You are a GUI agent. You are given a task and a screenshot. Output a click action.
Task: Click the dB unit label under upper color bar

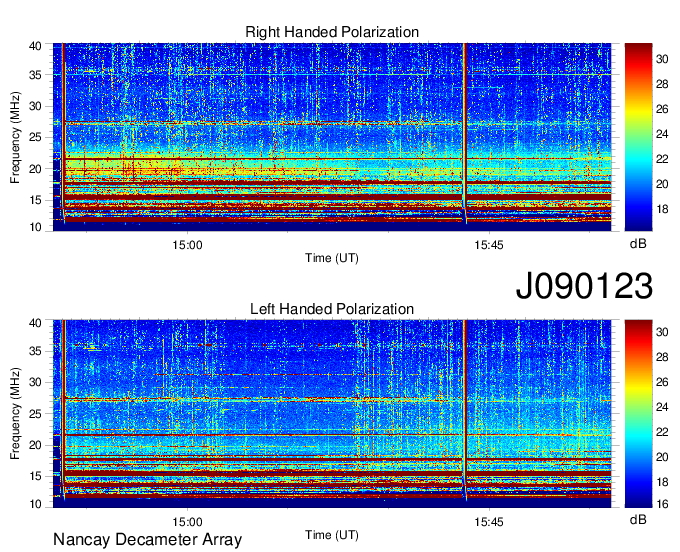pos(638,244)
